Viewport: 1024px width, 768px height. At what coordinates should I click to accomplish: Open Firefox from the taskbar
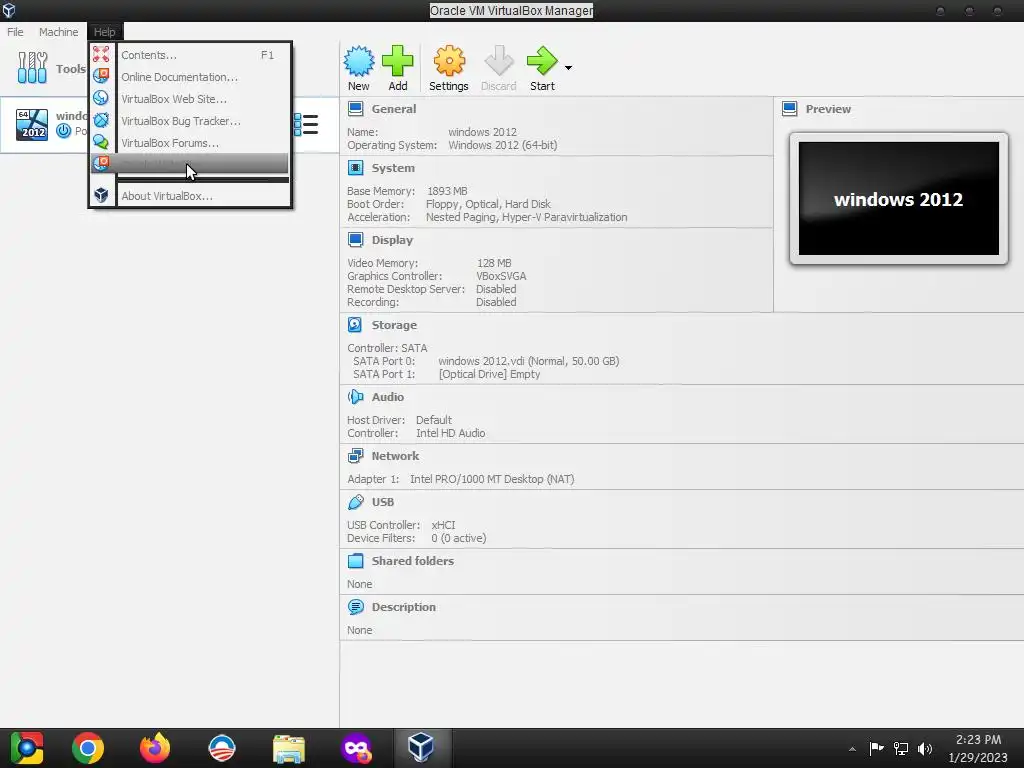point(155,748)
